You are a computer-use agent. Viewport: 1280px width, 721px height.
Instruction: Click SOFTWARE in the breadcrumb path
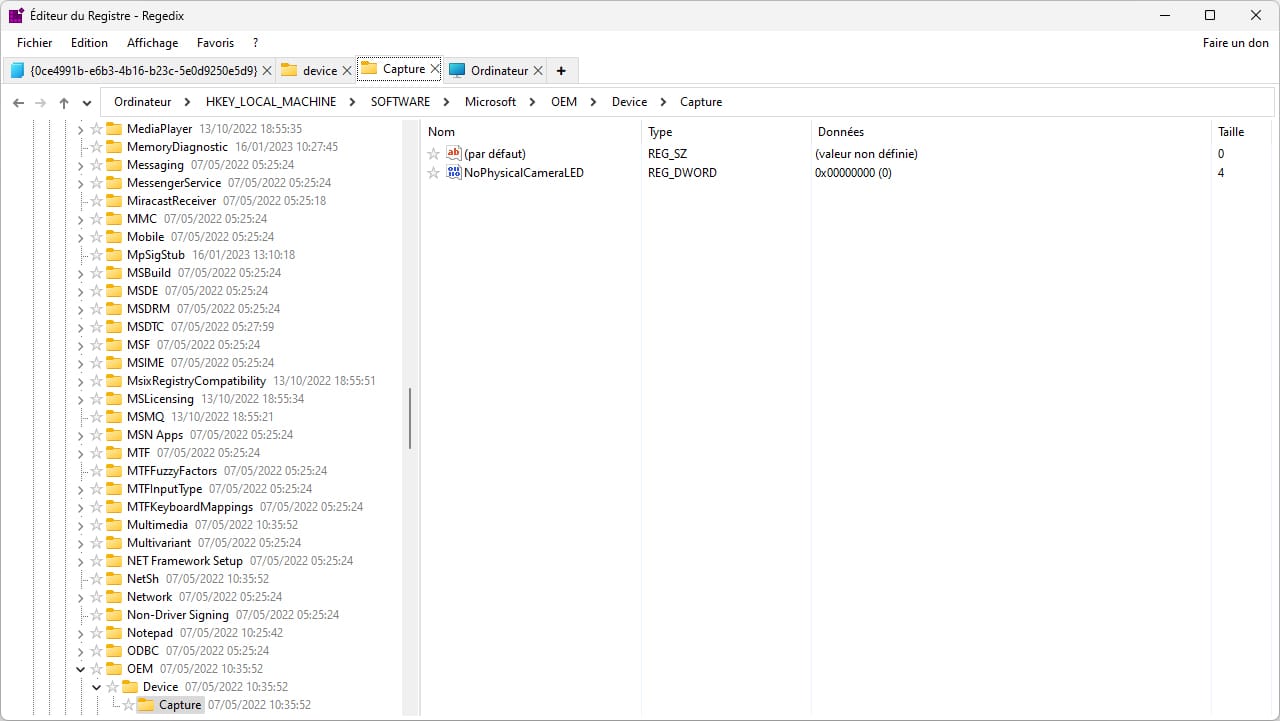tap(400, 102)
